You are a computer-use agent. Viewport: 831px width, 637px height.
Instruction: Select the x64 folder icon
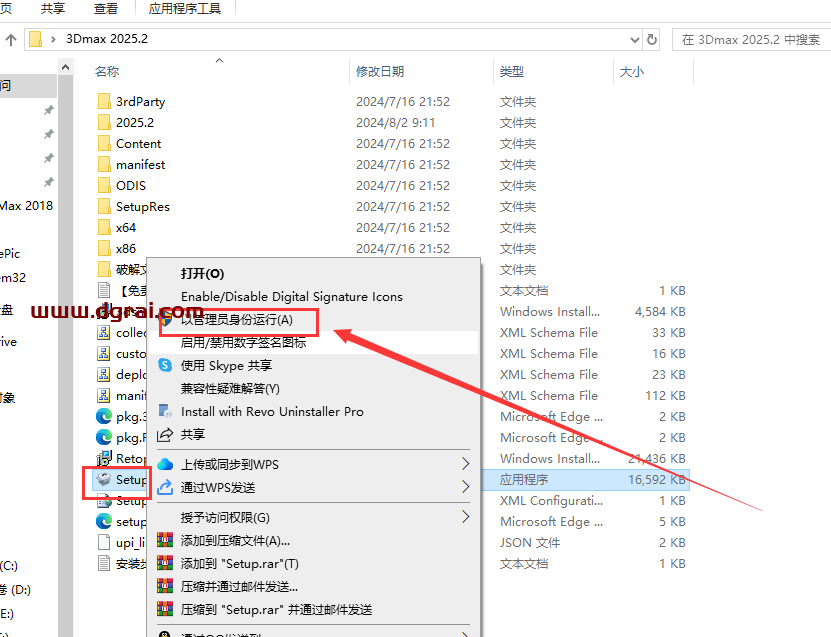[x=104, y=227]
